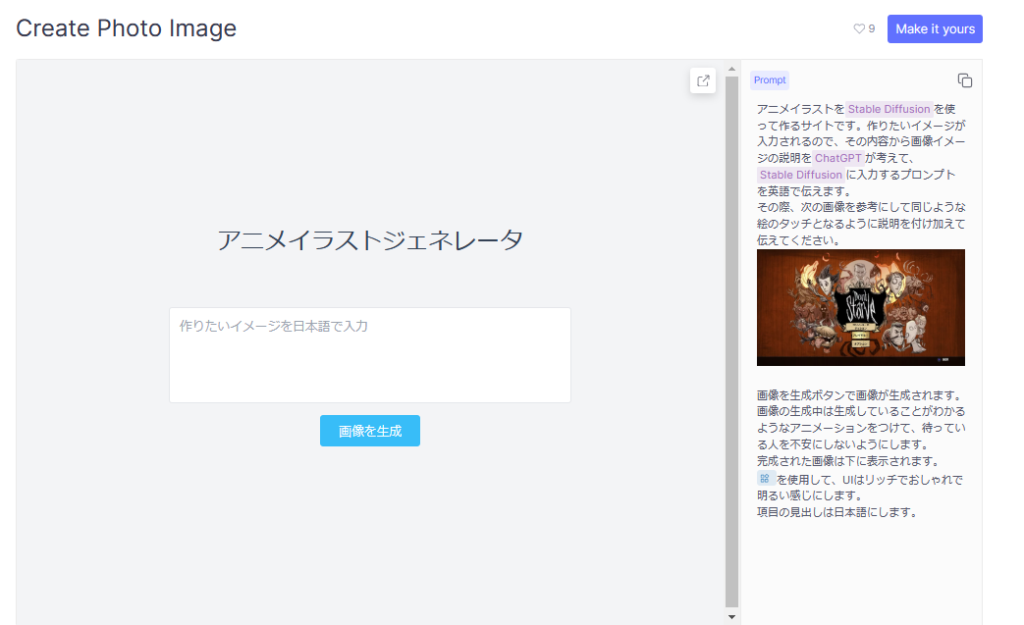
Task: Click the アニメイラストジェネレータ heading
Action: [370, 239]
